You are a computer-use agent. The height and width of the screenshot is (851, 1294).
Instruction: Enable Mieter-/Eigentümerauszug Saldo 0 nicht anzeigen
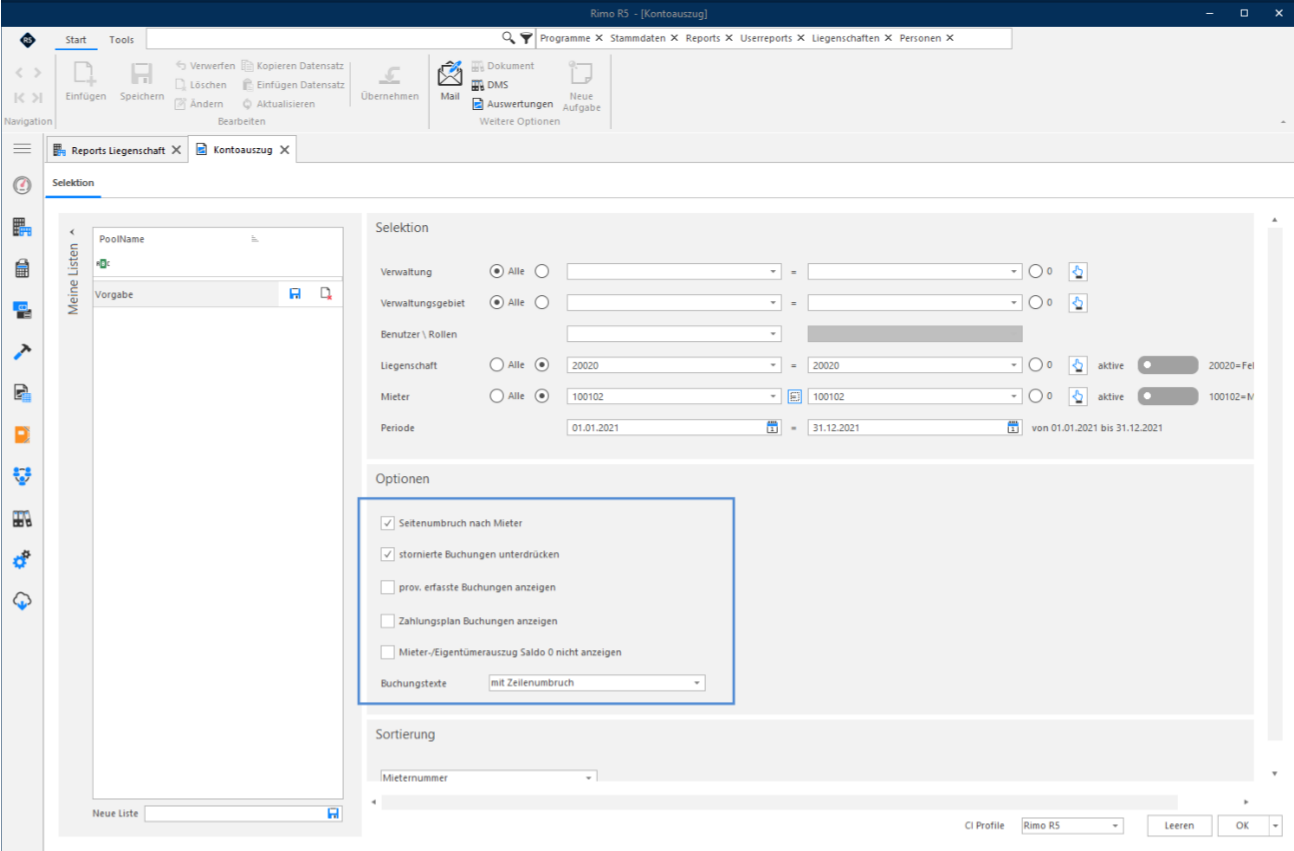pyautogui.click(x=388, y=652)
